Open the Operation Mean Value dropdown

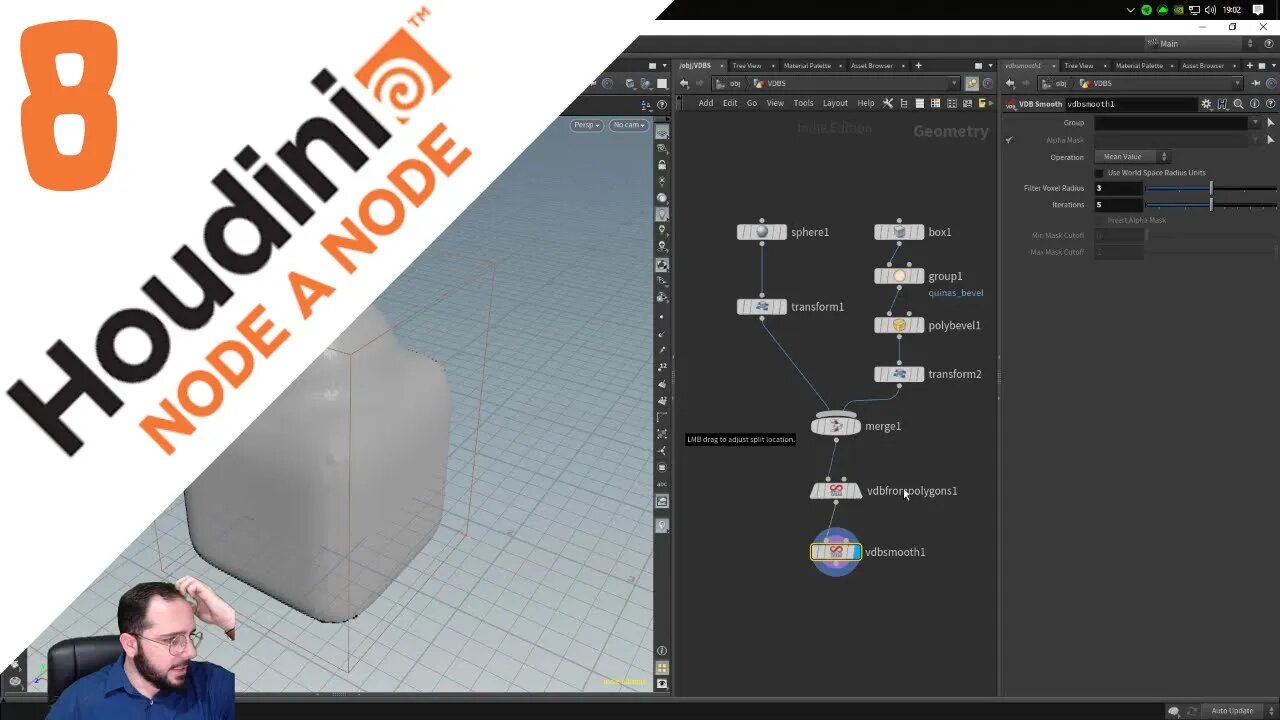tap(1132, 157)
